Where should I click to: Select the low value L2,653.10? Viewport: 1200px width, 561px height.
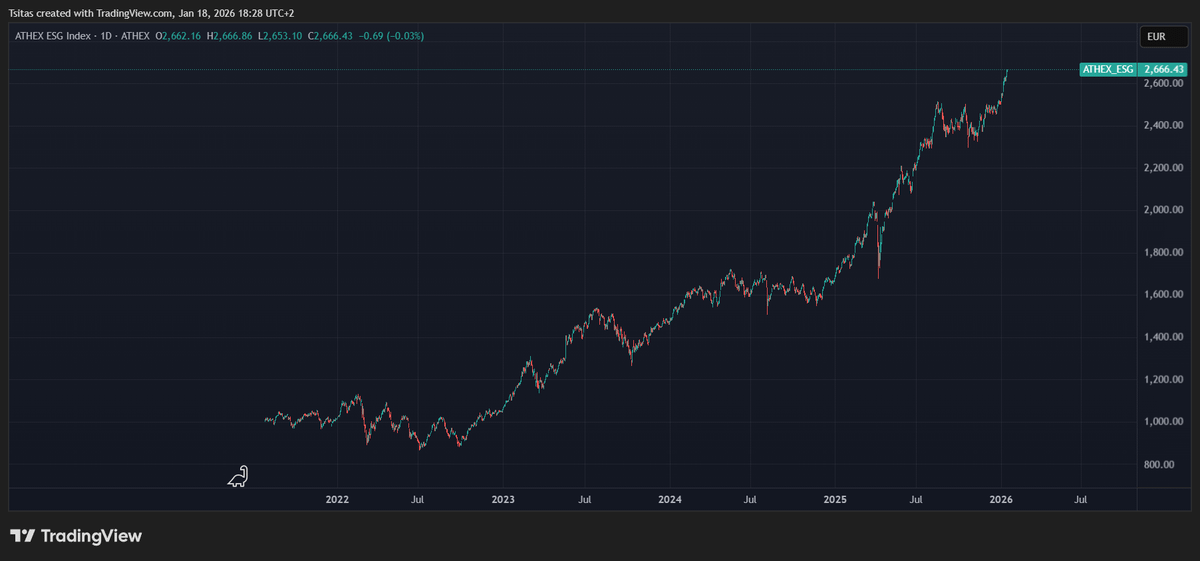[283, 36]
